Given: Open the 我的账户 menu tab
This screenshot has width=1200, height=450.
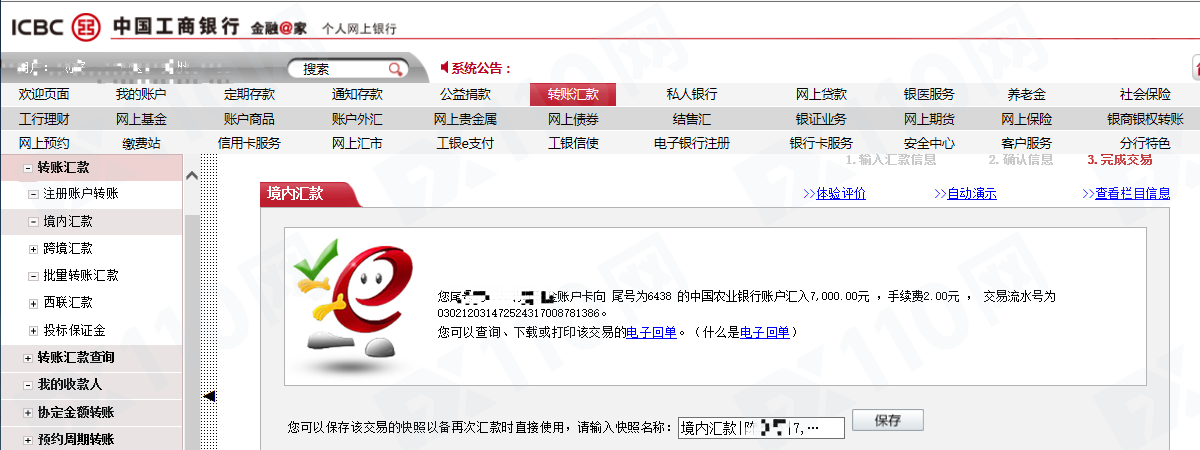Looking at the screenshot, I should tap(141, 95).
